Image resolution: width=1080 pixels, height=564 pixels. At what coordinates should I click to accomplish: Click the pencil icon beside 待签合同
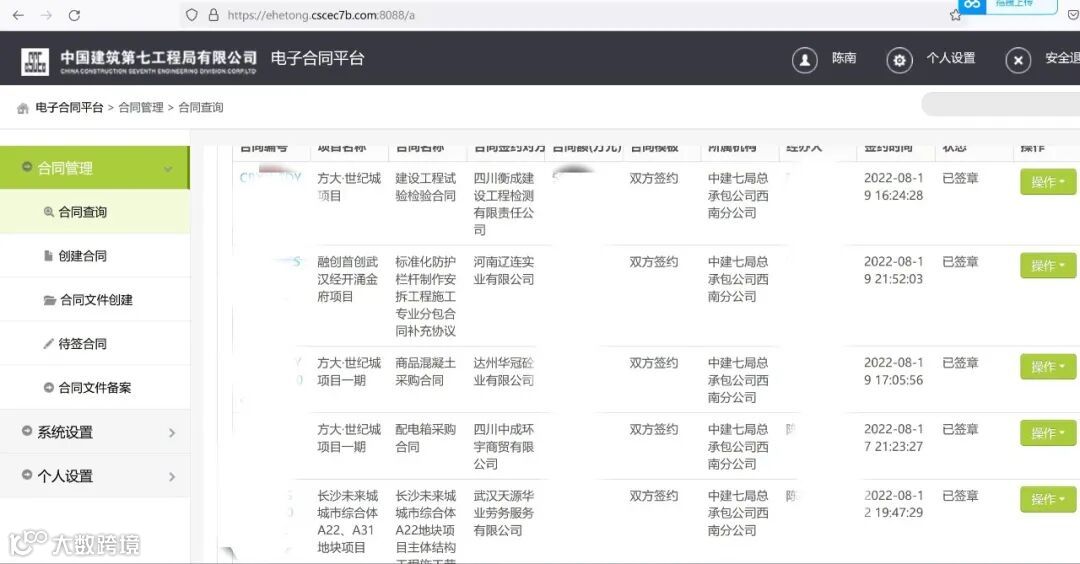pos(48,343)
